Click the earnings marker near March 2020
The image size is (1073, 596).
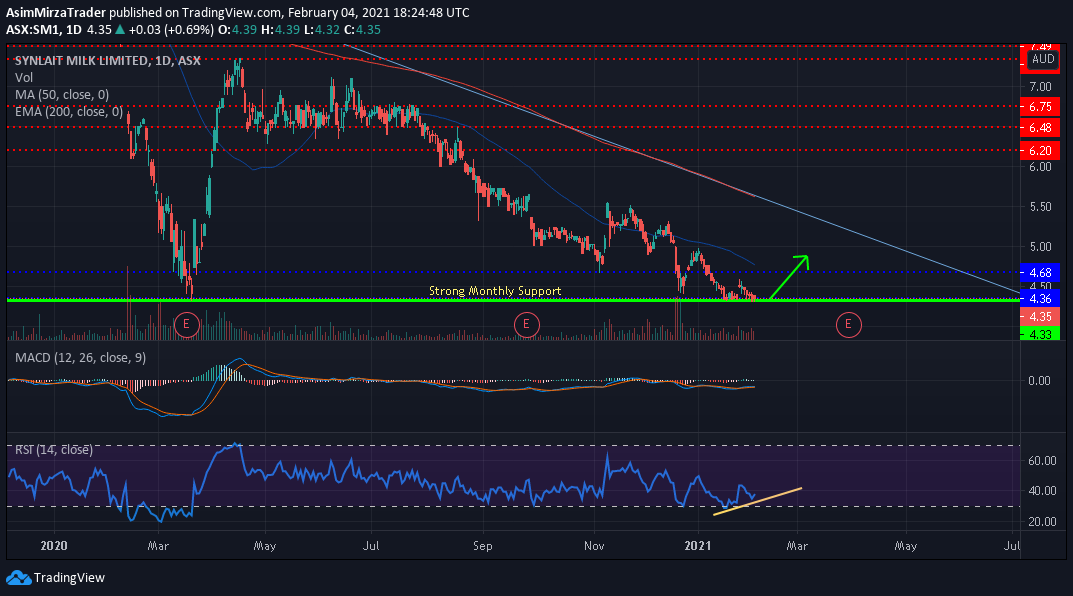[x=186, y=324]
